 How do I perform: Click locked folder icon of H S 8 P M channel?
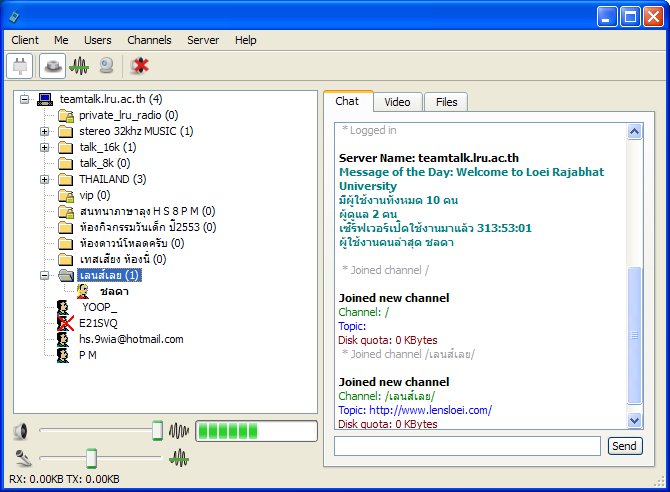pyautogui.click(x=66, y=211)
